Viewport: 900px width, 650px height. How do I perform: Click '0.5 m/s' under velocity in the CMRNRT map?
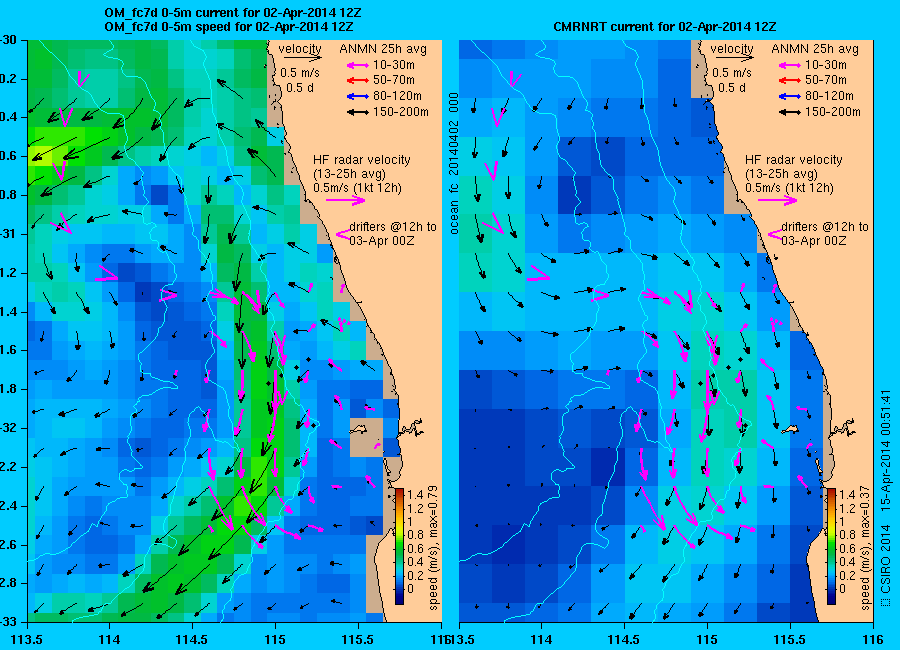pyautogui.click(x=732, y=73)
